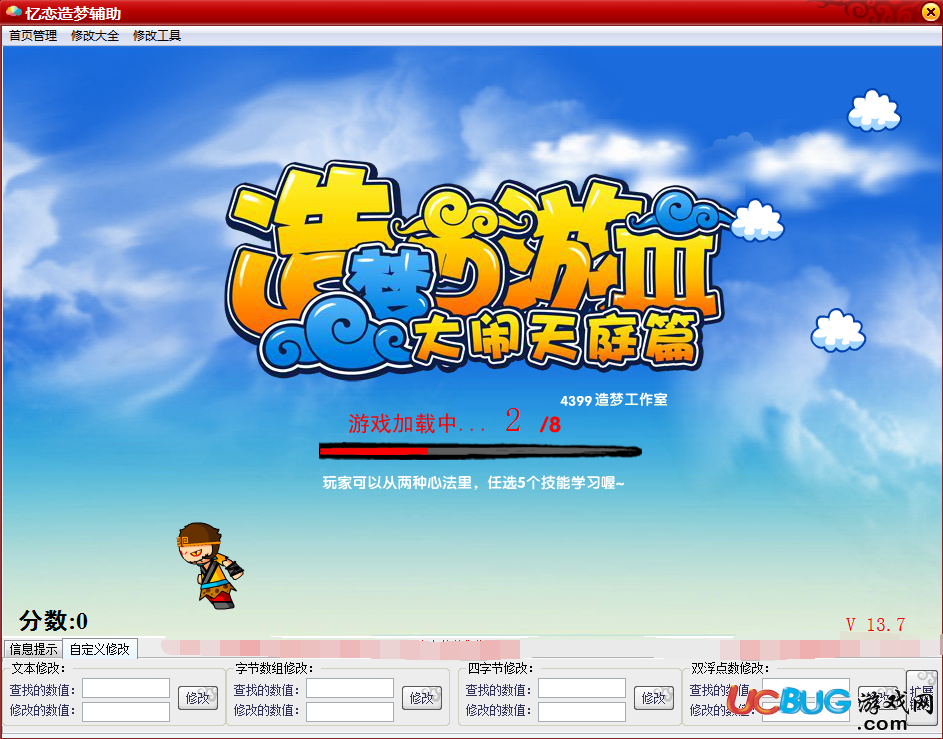Open the 修改大全 menu
Viewport: 943px width, 739px height.
pyautogui.click(x=95, y=35)
